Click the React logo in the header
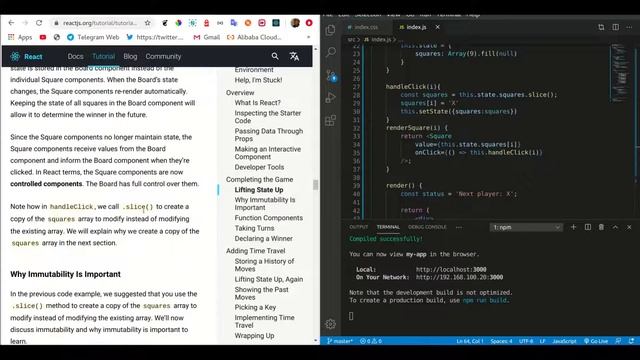 click(x=27, y=56)
